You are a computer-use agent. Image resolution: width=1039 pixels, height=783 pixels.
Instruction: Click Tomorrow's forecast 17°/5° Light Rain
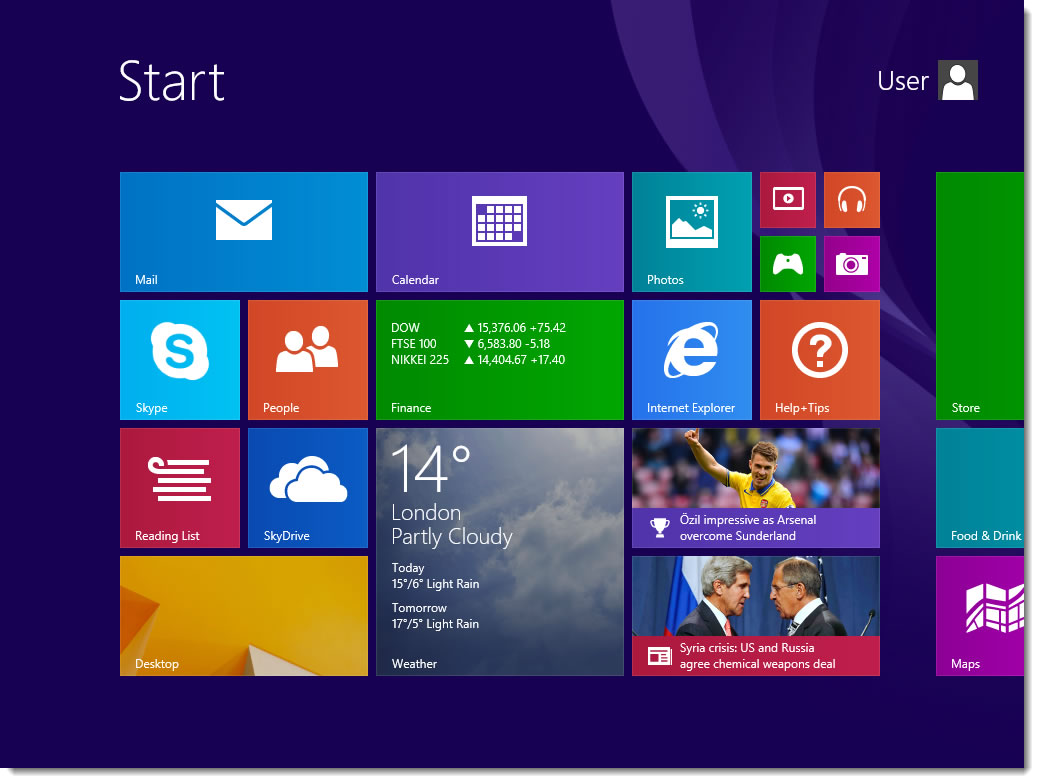(x=435, y=623)
